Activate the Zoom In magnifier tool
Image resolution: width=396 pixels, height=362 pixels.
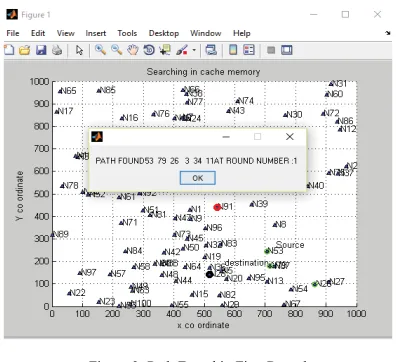100,50
